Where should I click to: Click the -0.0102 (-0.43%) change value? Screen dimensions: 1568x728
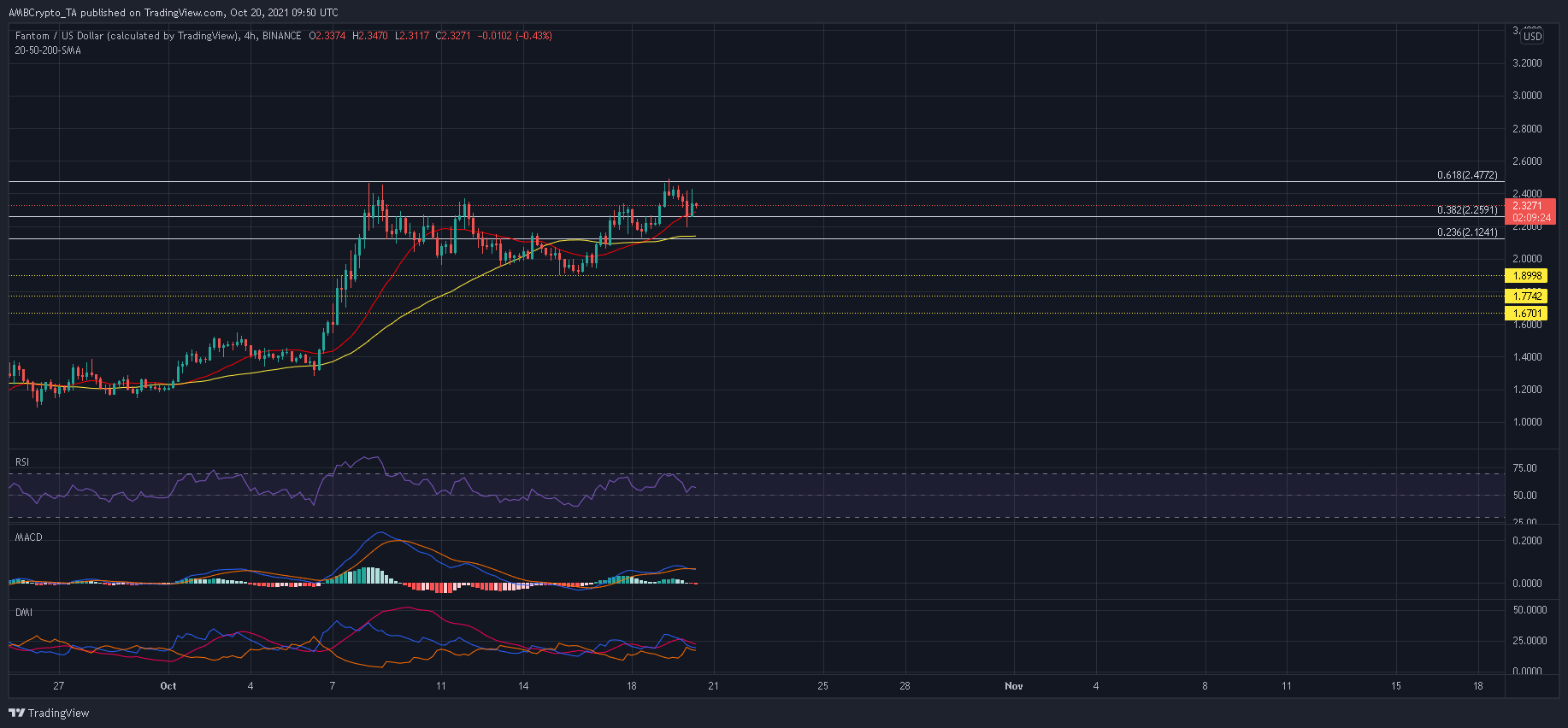[x=515, y=36]
